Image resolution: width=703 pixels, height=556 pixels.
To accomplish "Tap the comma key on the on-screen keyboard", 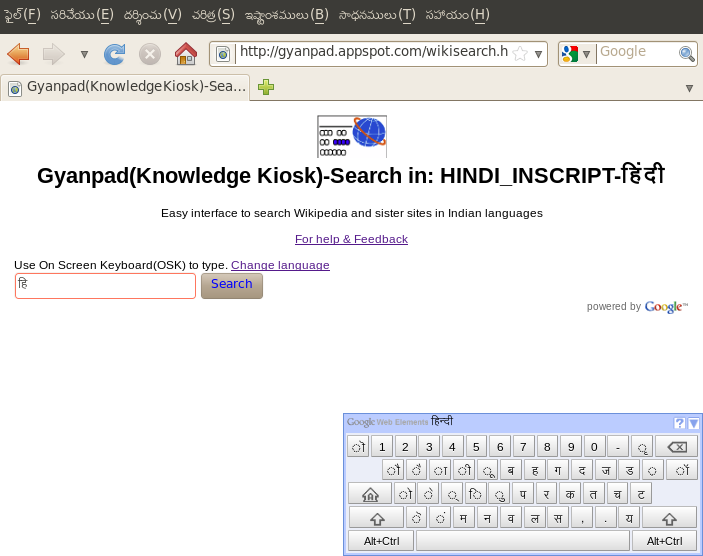I will click(x=582, y=518).
